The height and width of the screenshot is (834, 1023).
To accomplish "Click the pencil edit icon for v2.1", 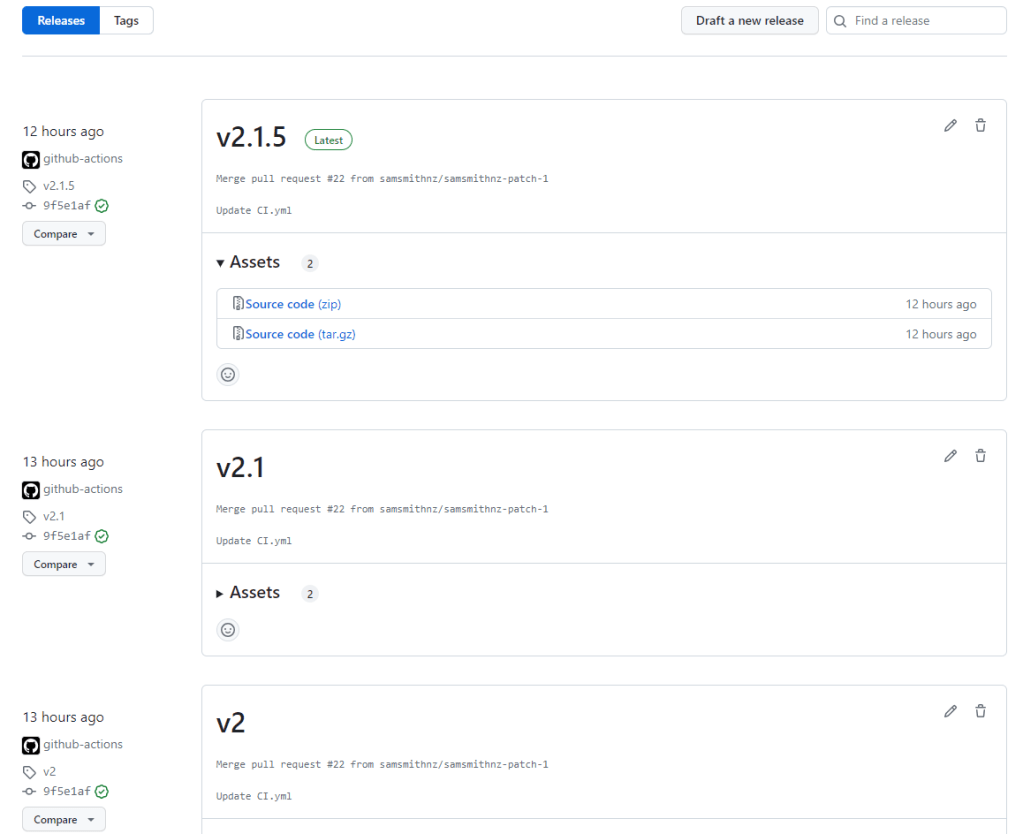I will click(x=950, y=456).
